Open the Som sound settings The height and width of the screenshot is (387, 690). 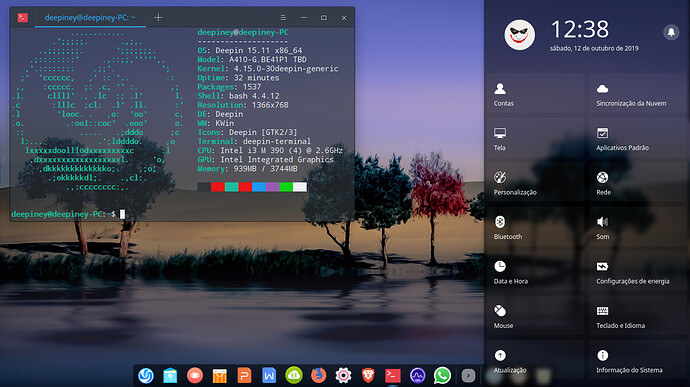[x=637, y=228]
